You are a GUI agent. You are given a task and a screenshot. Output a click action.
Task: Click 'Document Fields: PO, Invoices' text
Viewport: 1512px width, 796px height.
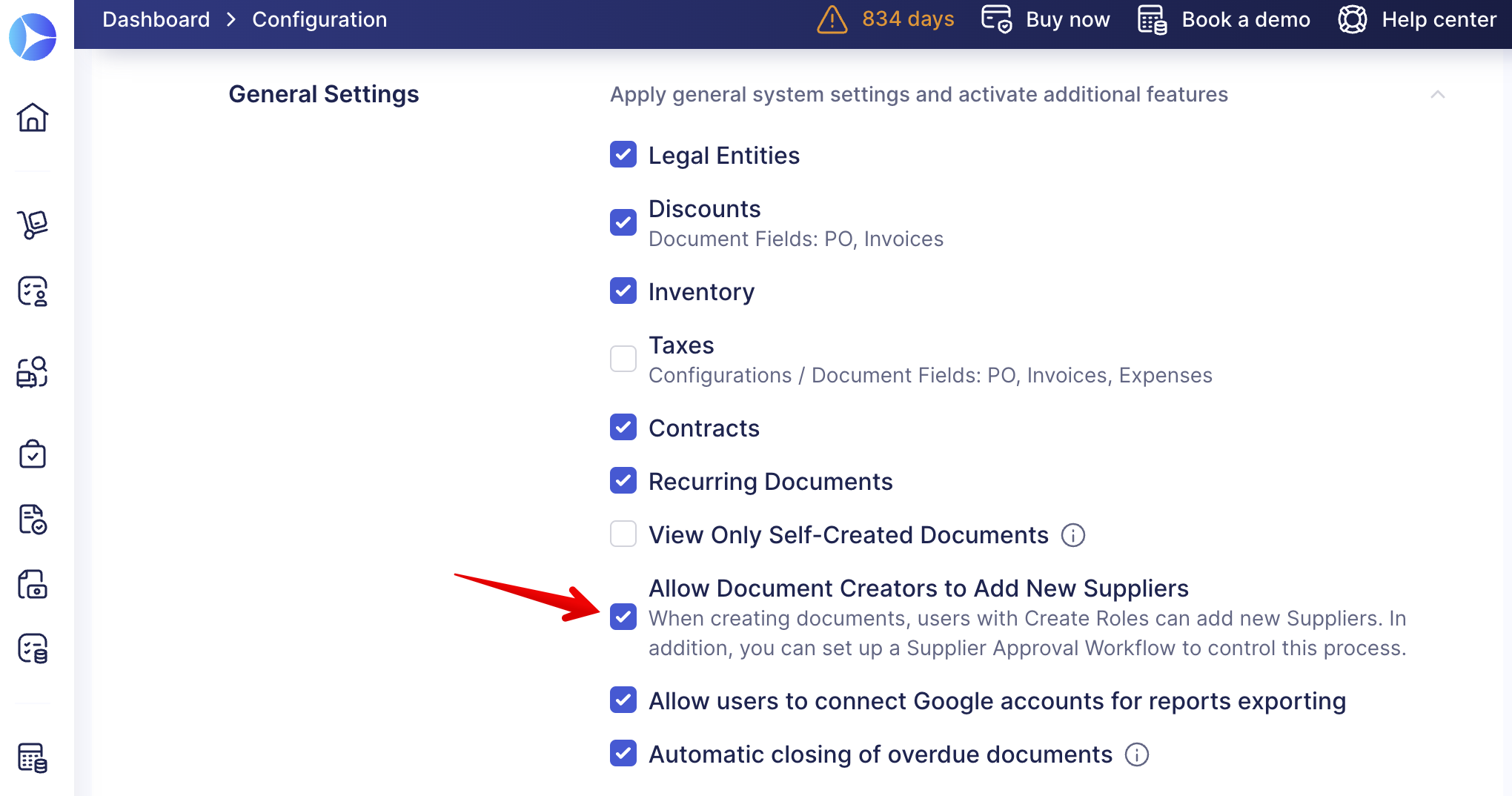796,239
